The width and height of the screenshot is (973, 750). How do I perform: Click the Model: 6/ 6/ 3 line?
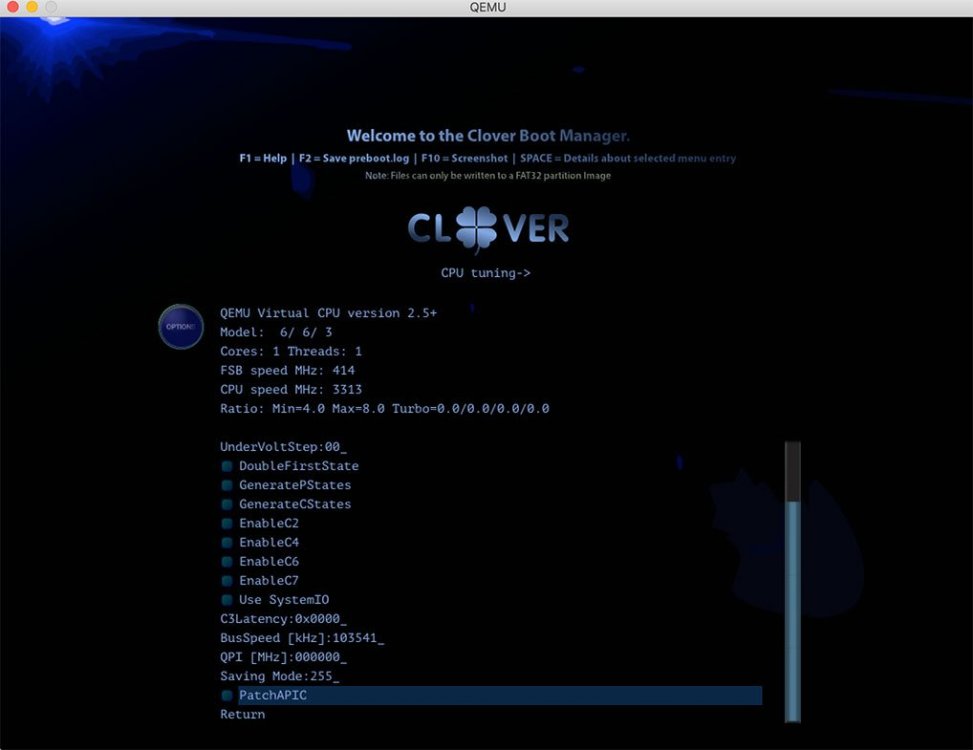pos(276,333)
